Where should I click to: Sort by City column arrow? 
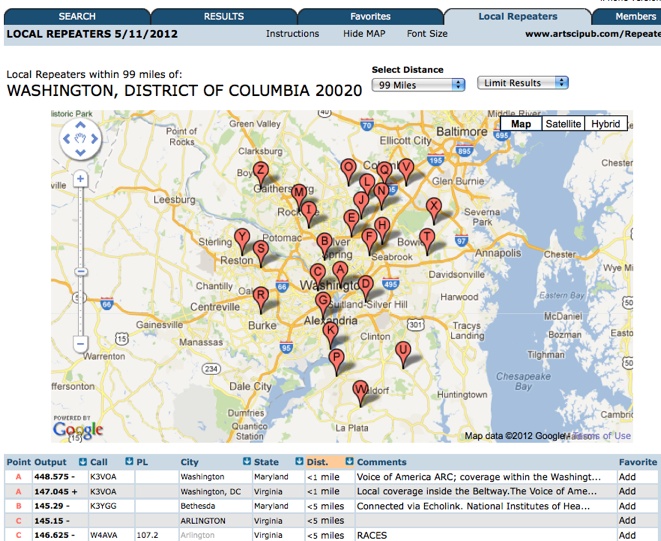[x=247, y=461]
